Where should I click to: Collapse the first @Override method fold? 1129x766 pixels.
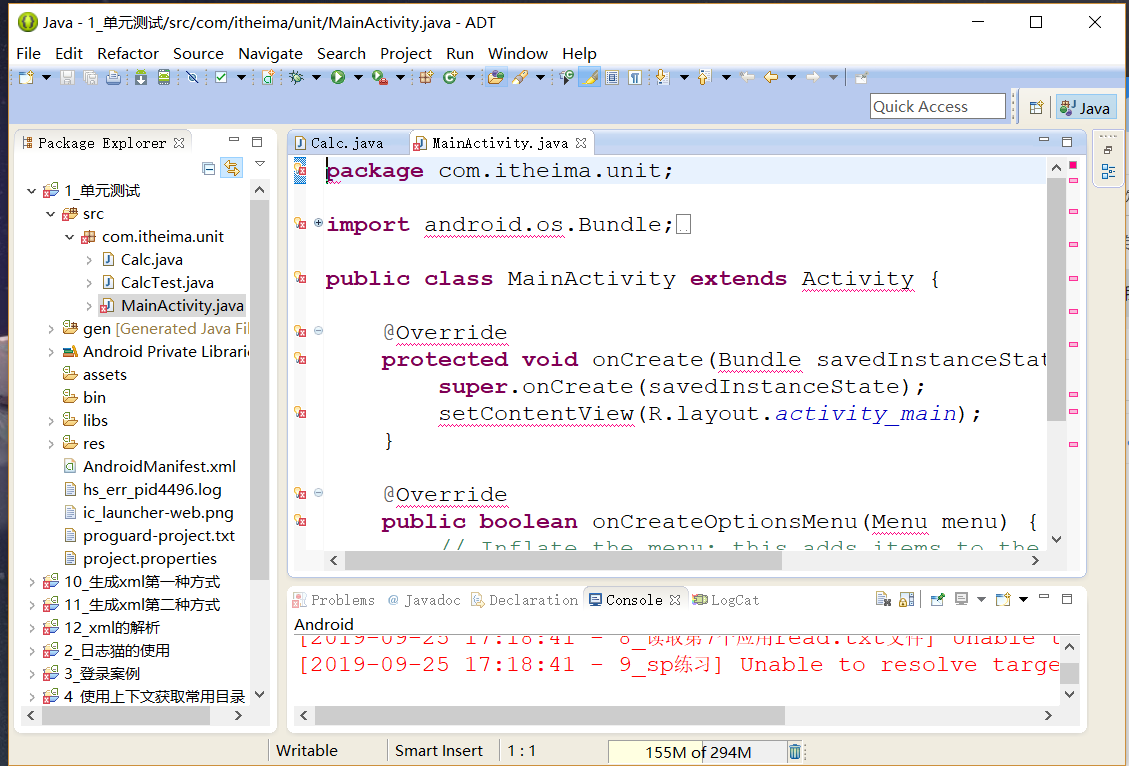pyautogui.click(x=318, y=331)
